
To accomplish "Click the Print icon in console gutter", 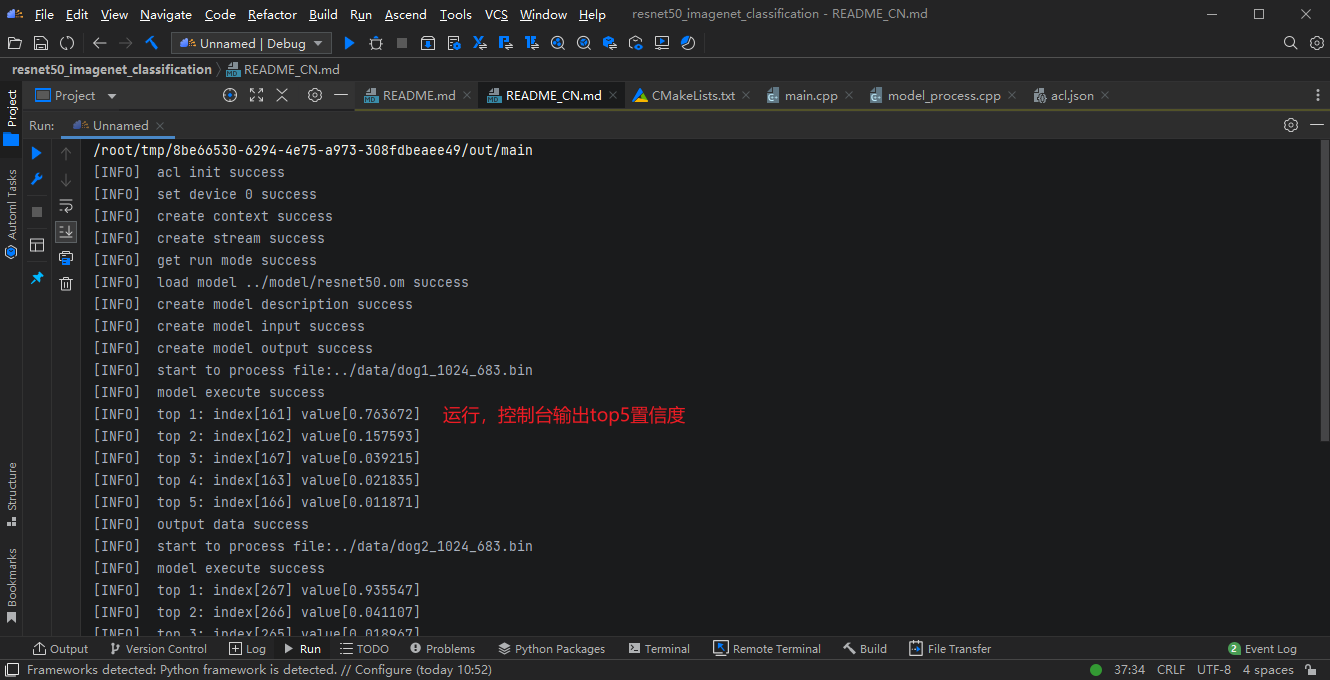I will (66, 258).
